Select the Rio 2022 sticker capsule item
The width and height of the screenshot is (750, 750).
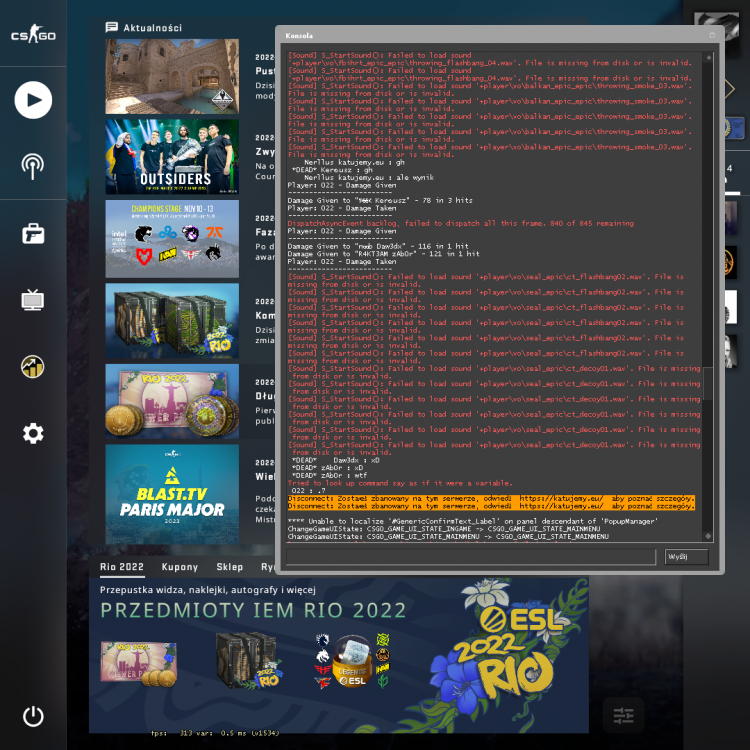click(x=249, y=662)
